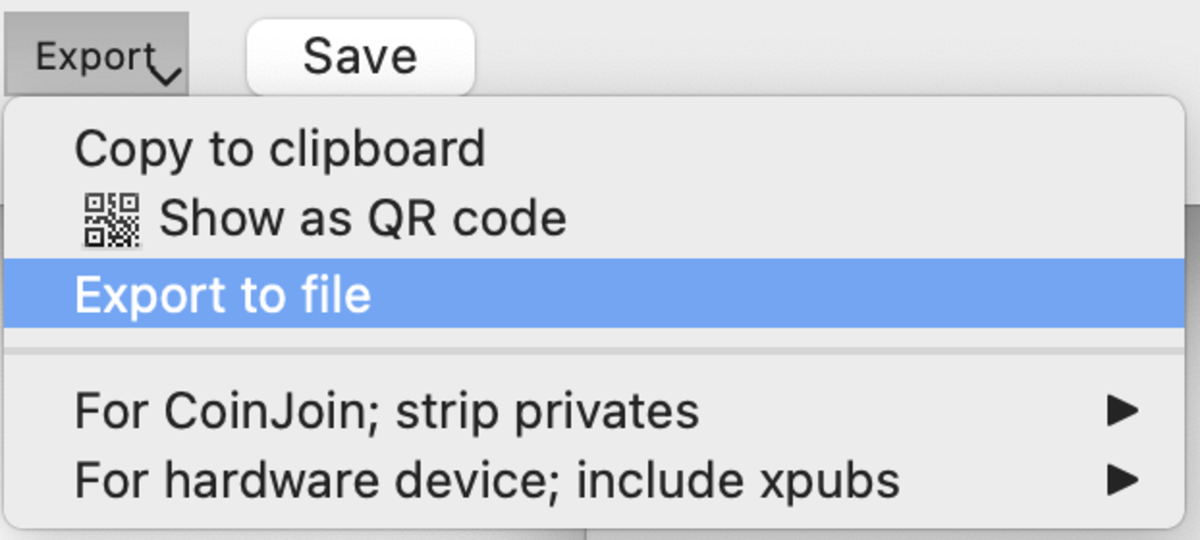Select the highlighted Export to file entry
The width and height of the screenshot is (1200, 540).
[222, 294]
